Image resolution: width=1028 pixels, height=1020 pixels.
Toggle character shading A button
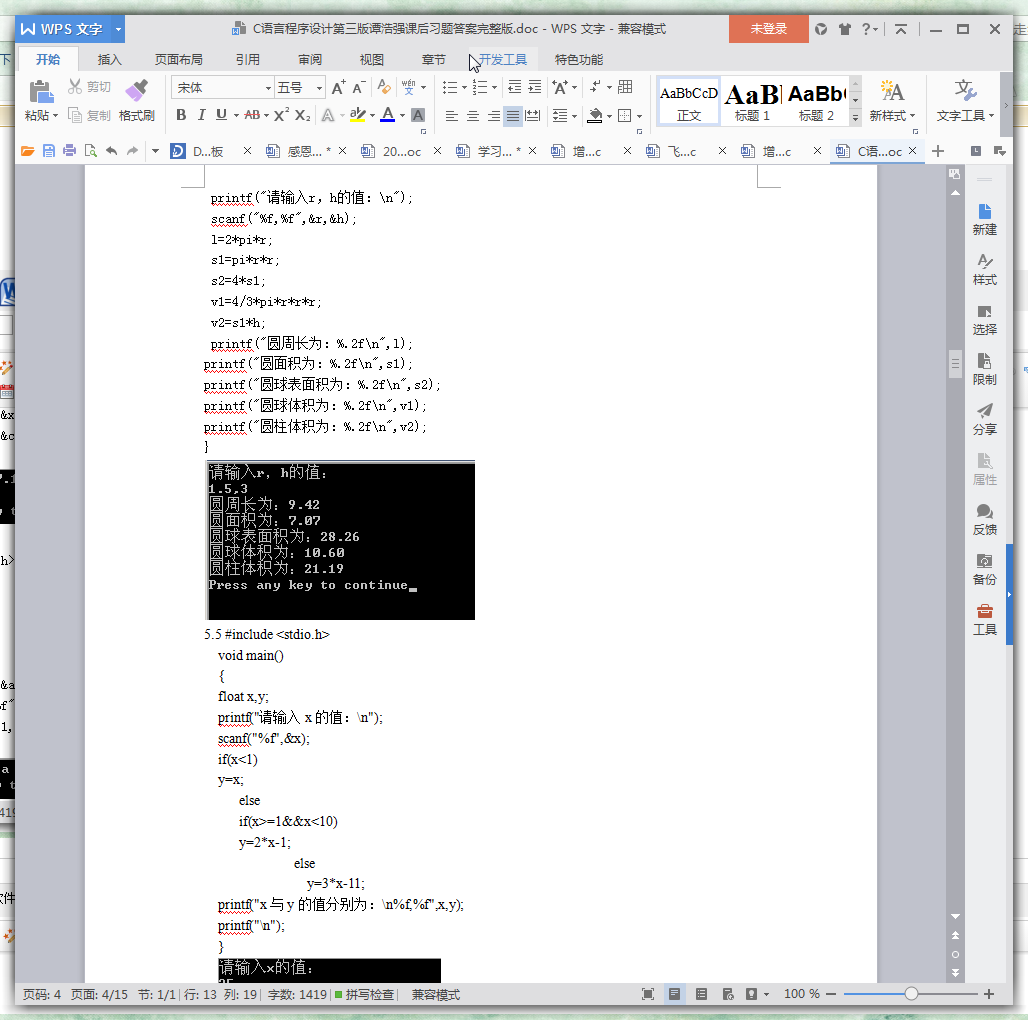click(x=418, y=115)
